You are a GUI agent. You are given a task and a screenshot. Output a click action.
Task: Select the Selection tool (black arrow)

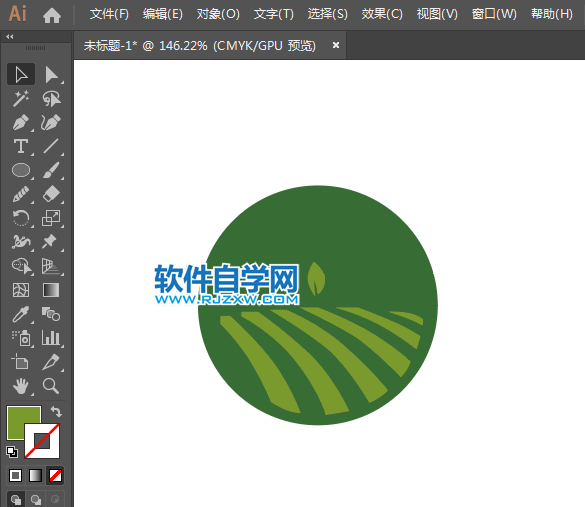(x=21, y=74)
